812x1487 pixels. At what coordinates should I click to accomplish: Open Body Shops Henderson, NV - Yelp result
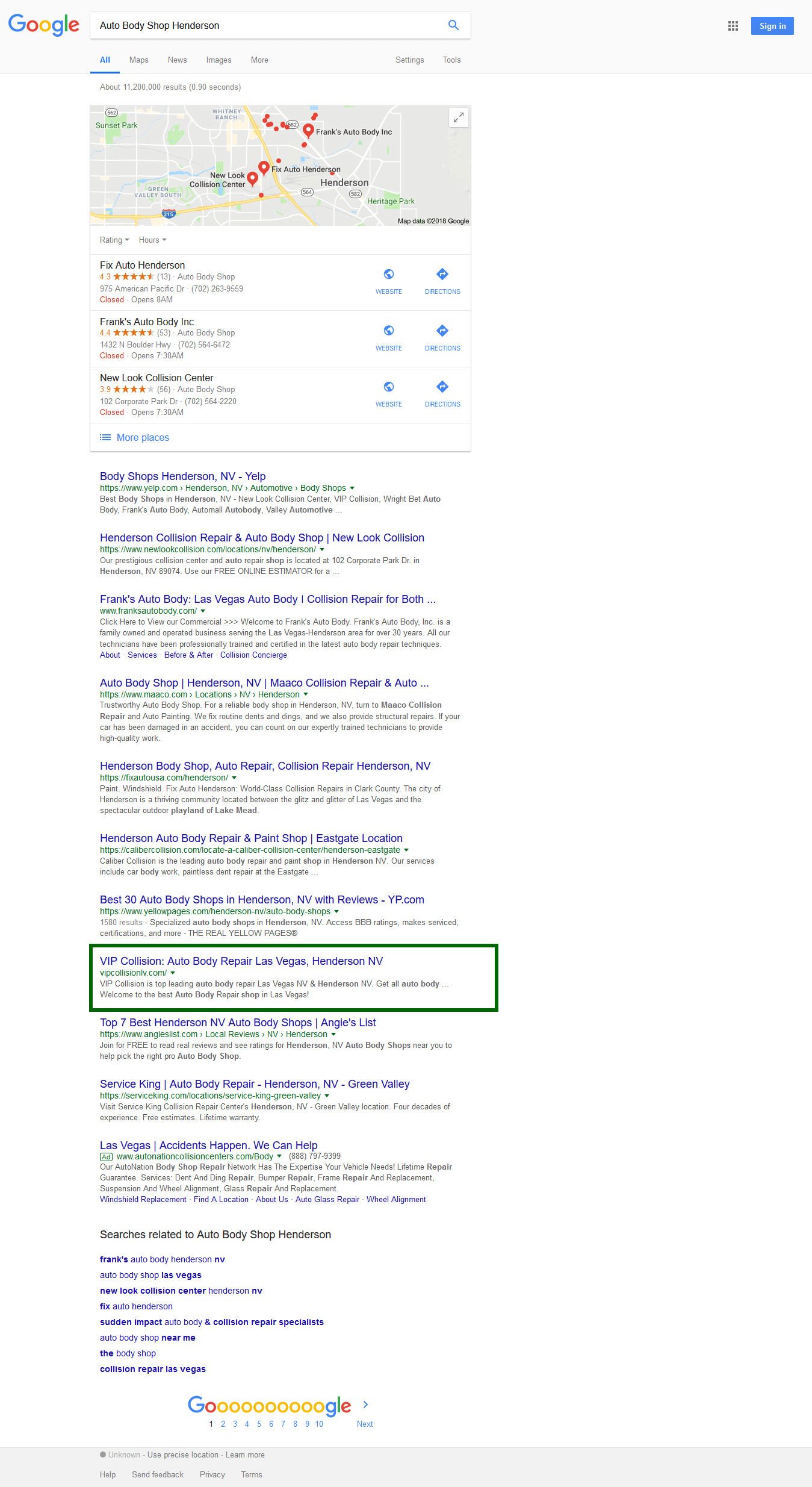point(182,476)
